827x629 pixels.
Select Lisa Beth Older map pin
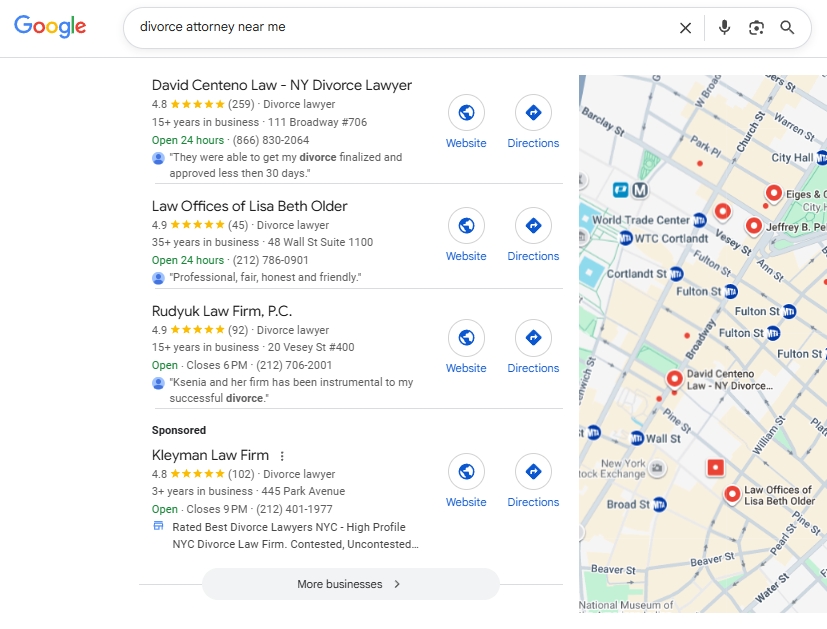click(x=732, y=494)
